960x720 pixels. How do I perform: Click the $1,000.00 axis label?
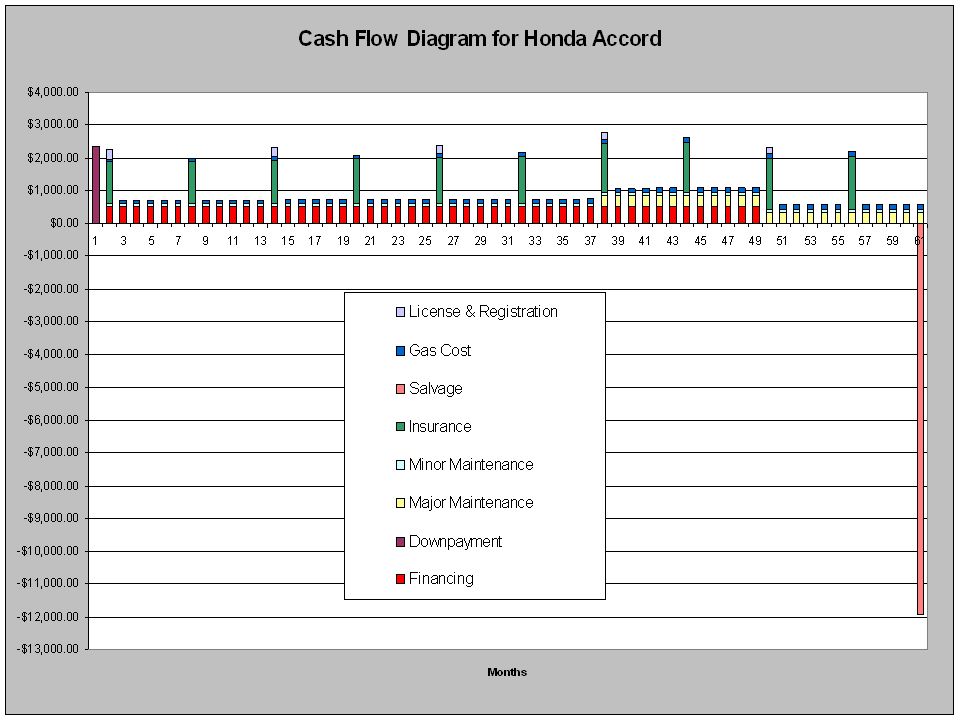pos(53,190)
